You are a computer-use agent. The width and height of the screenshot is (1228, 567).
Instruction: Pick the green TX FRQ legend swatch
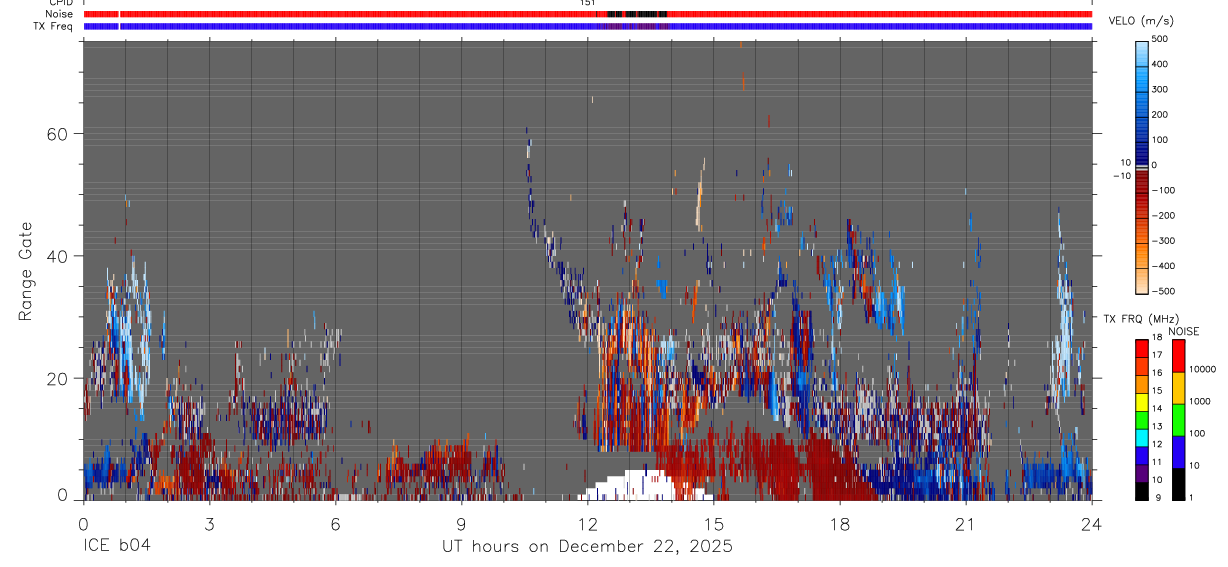pyautogui.click(x=1142, y=419)
